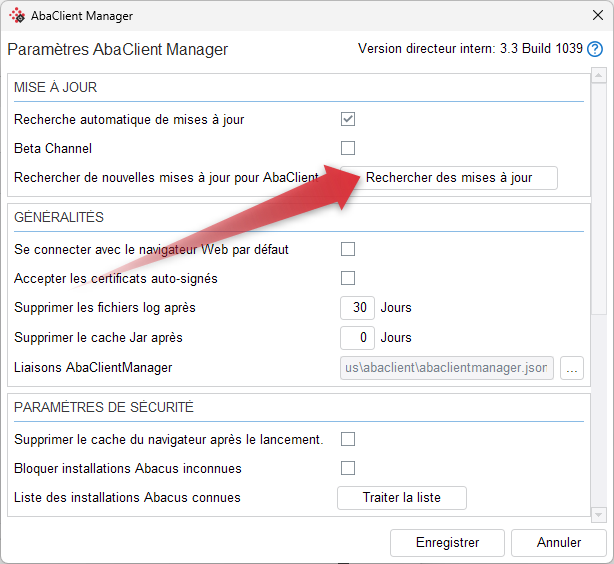Browse for abaclientmanager.json using ellipsis button
614x564 pixels.
click(x=572, y=368)
